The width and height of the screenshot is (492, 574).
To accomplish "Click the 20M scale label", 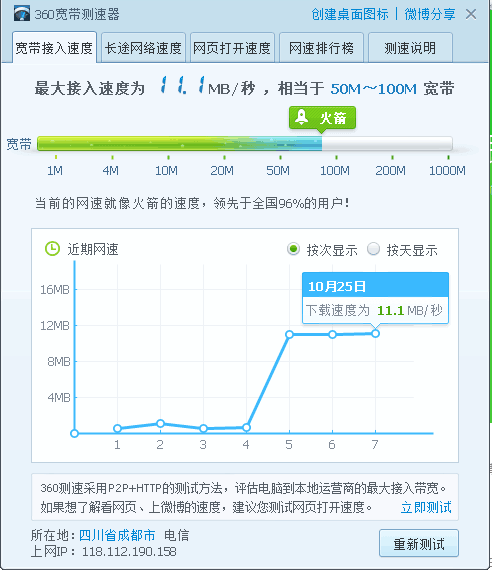I will pyautogui.click(x=222, y=171).
